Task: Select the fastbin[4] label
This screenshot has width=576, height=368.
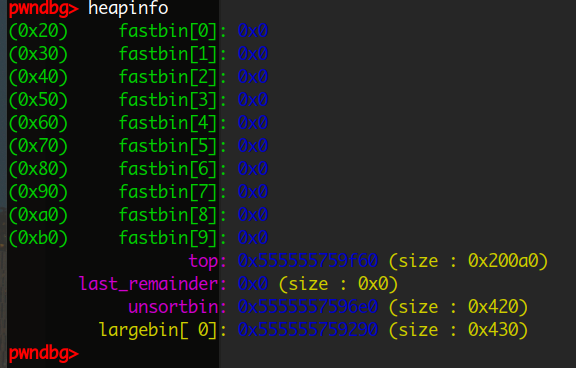Action: click(168, 123)
